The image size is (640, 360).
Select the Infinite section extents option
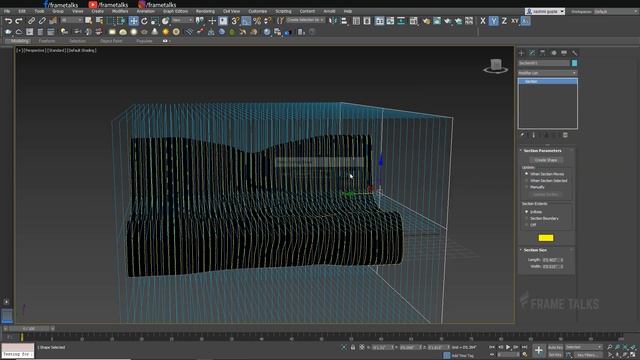[527, 212]
